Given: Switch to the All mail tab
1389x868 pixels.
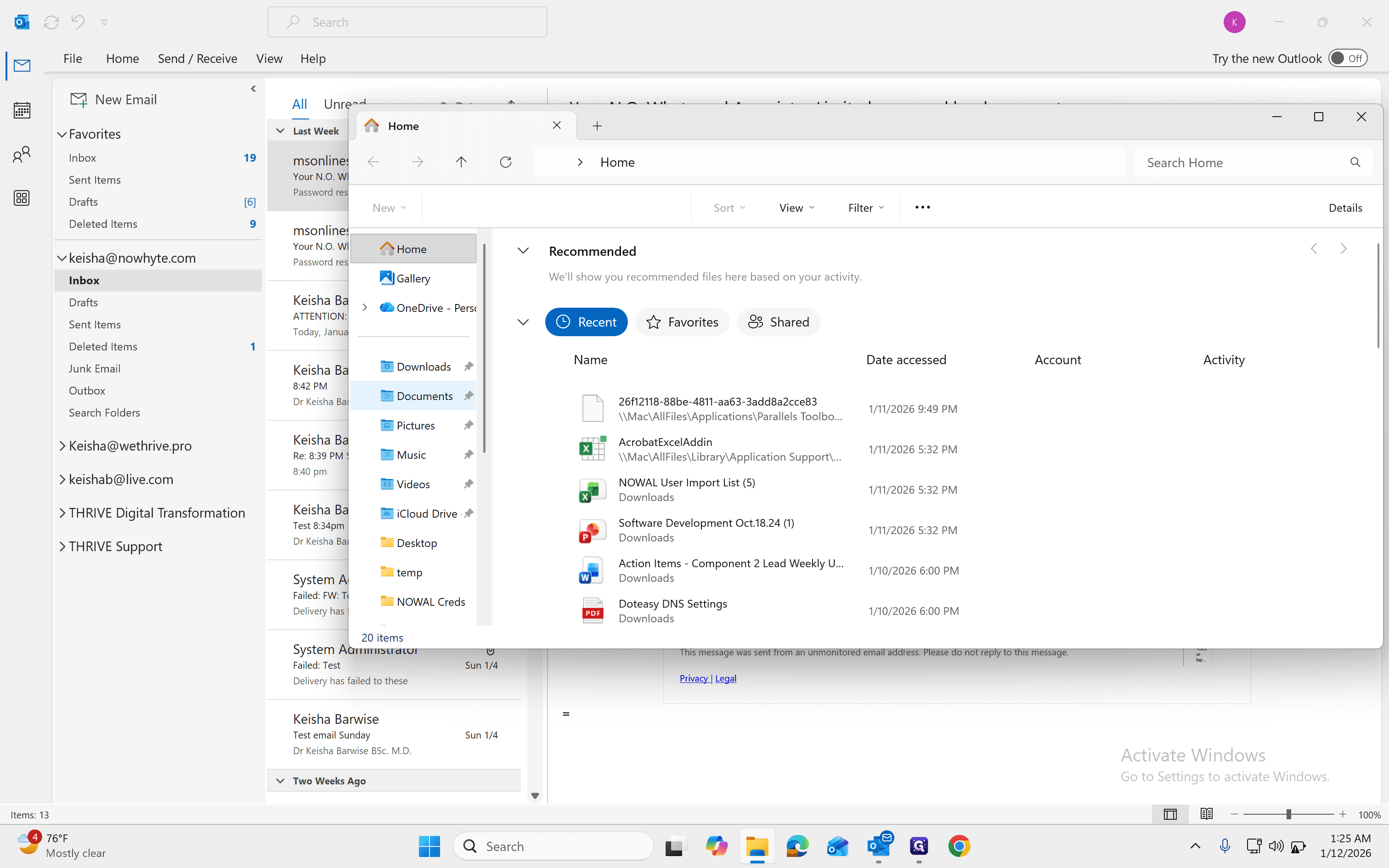Looking at the screenshot, I should tap(299, 104).
